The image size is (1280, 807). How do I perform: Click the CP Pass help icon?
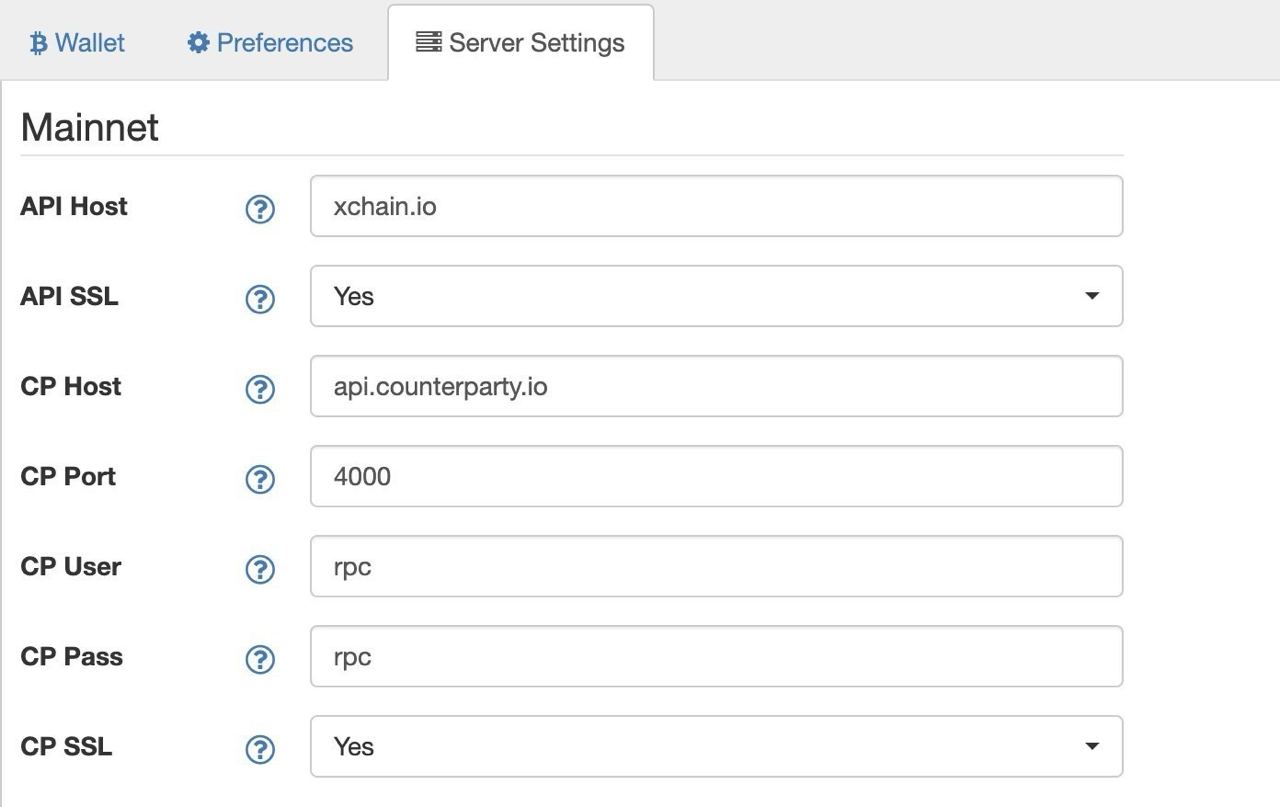coord(260,659)
